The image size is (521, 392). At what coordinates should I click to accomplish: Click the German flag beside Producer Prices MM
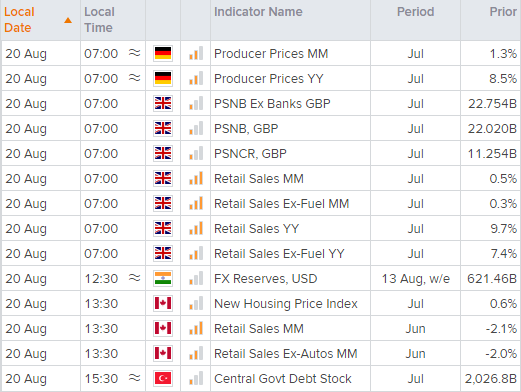(x=163, y=53)
